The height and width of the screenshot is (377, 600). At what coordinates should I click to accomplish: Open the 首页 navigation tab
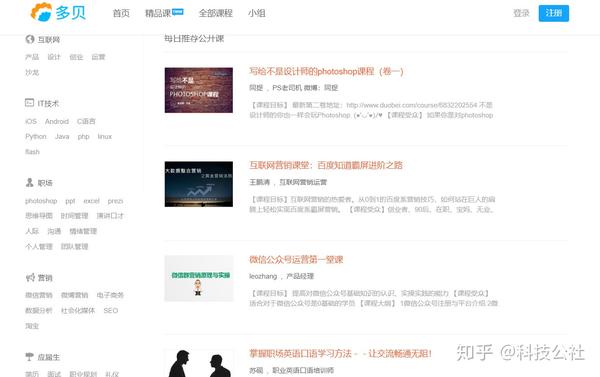click(121, 13)
